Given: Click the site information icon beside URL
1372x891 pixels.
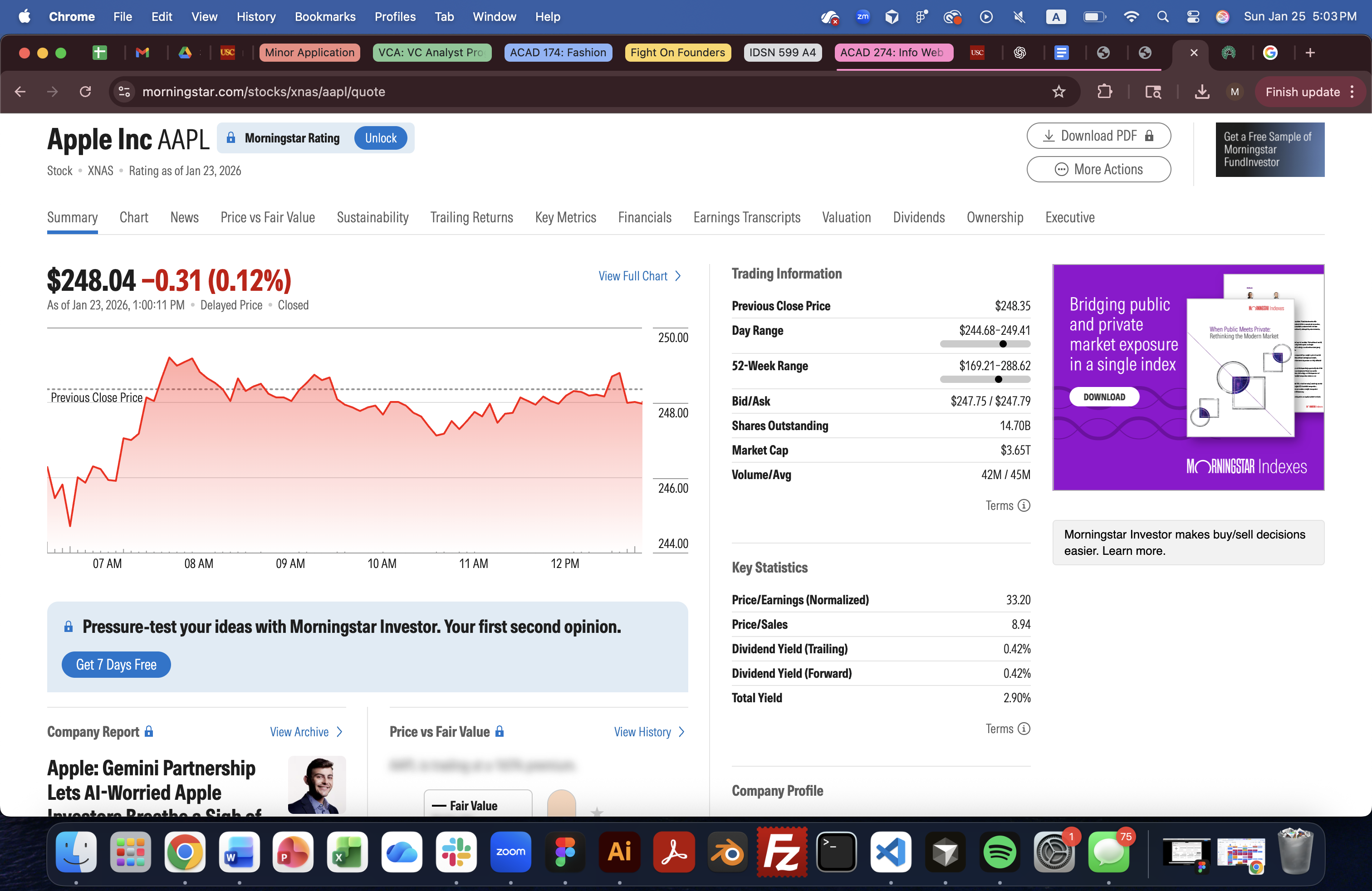Looking at the screenshot, I should tap(124, 92).
